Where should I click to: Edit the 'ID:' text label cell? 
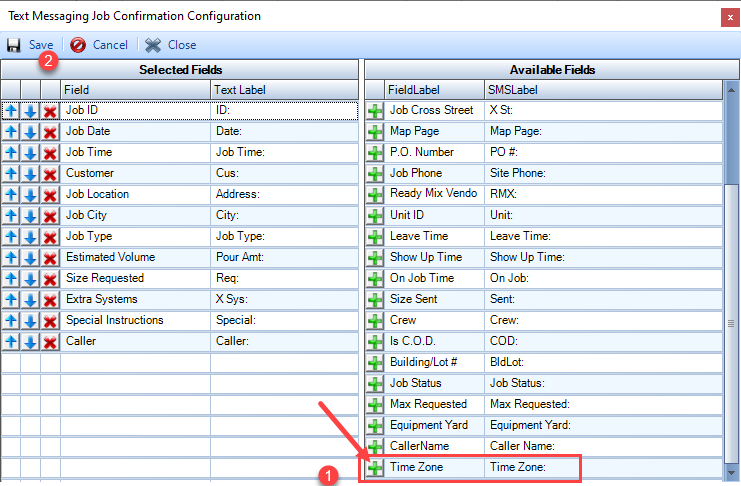pos(284,111)
